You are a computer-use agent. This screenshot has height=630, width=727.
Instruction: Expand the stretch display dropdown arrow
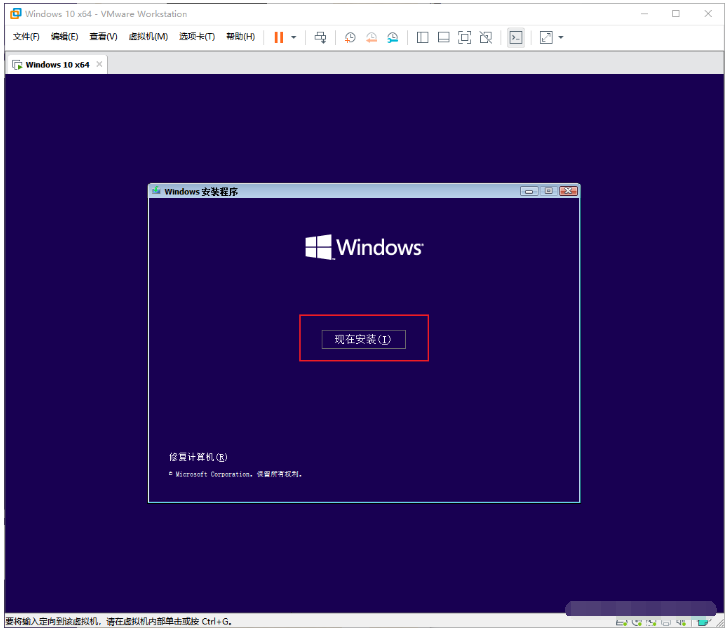click(x=561, y=37)
